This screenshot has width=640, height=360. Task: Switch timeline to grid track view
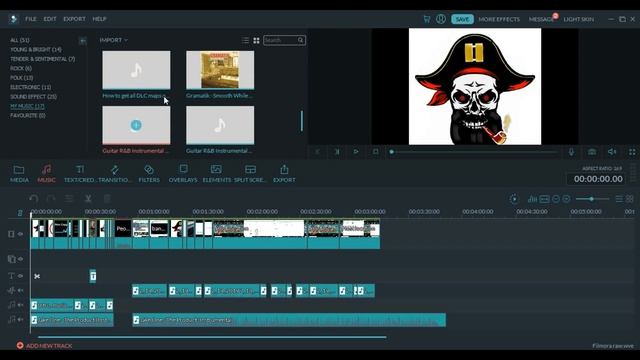pyautogui.click(x=630, y=199)
